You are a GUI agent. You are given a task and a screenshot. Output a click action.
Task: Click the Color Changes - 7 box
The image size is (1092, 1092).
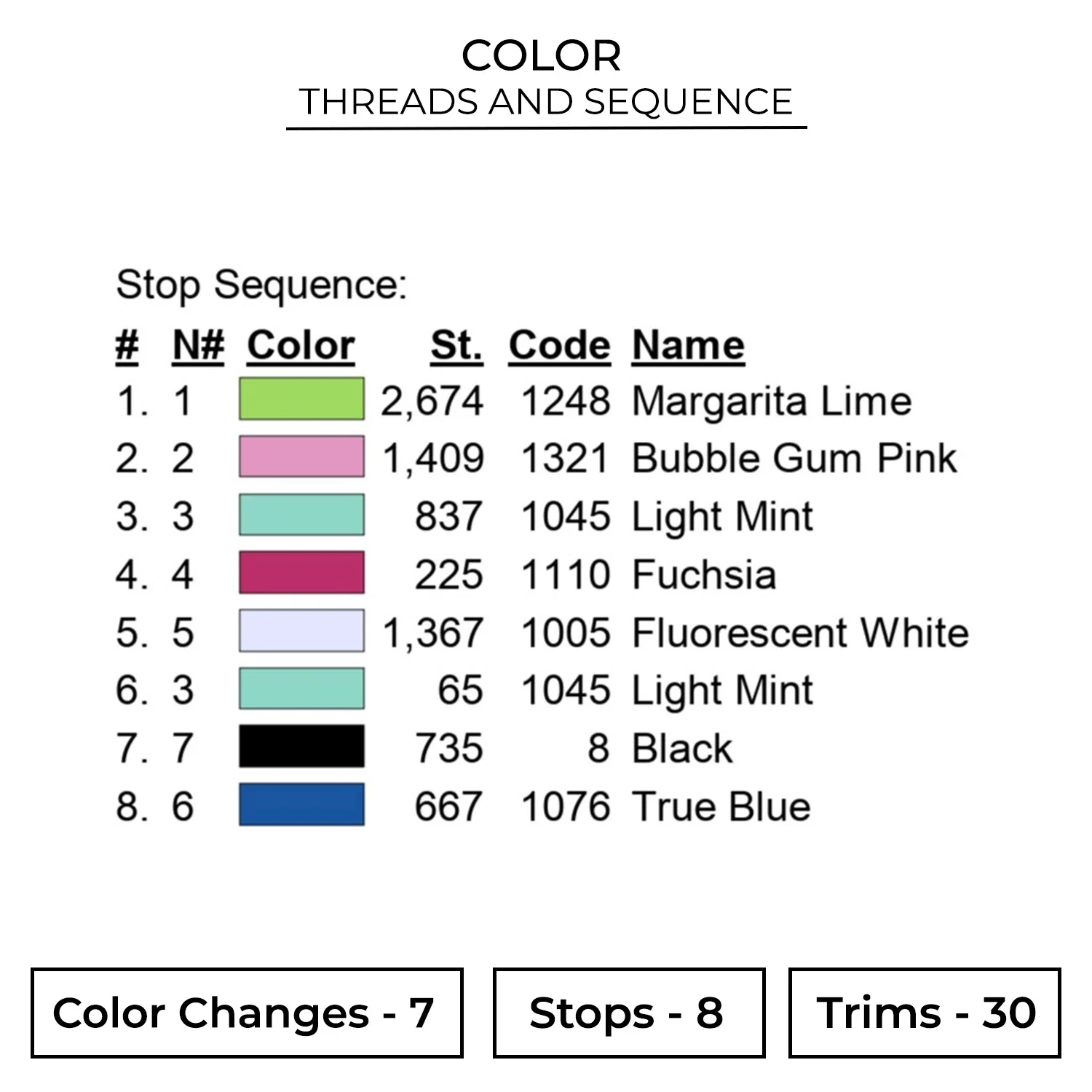tap(247, 1013)
